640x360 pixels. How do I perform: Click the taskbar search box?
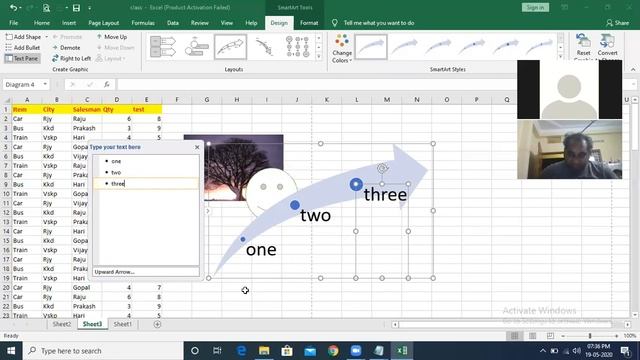click(103, 351)
